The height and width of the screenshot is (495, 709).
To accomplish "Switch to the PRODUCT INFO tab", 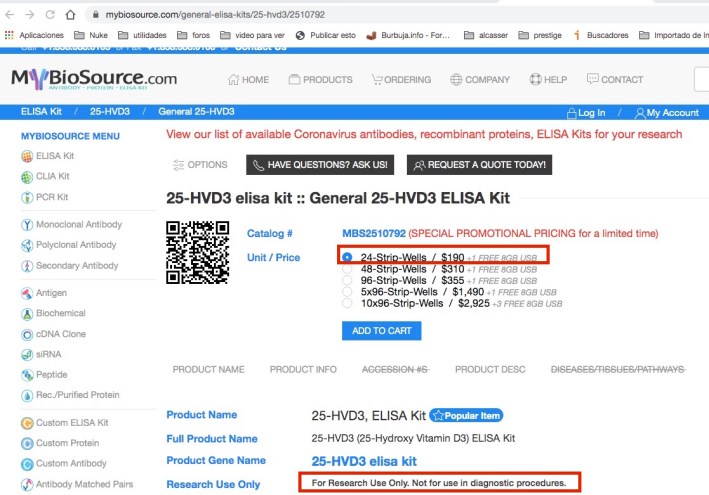I will [303, 370].
